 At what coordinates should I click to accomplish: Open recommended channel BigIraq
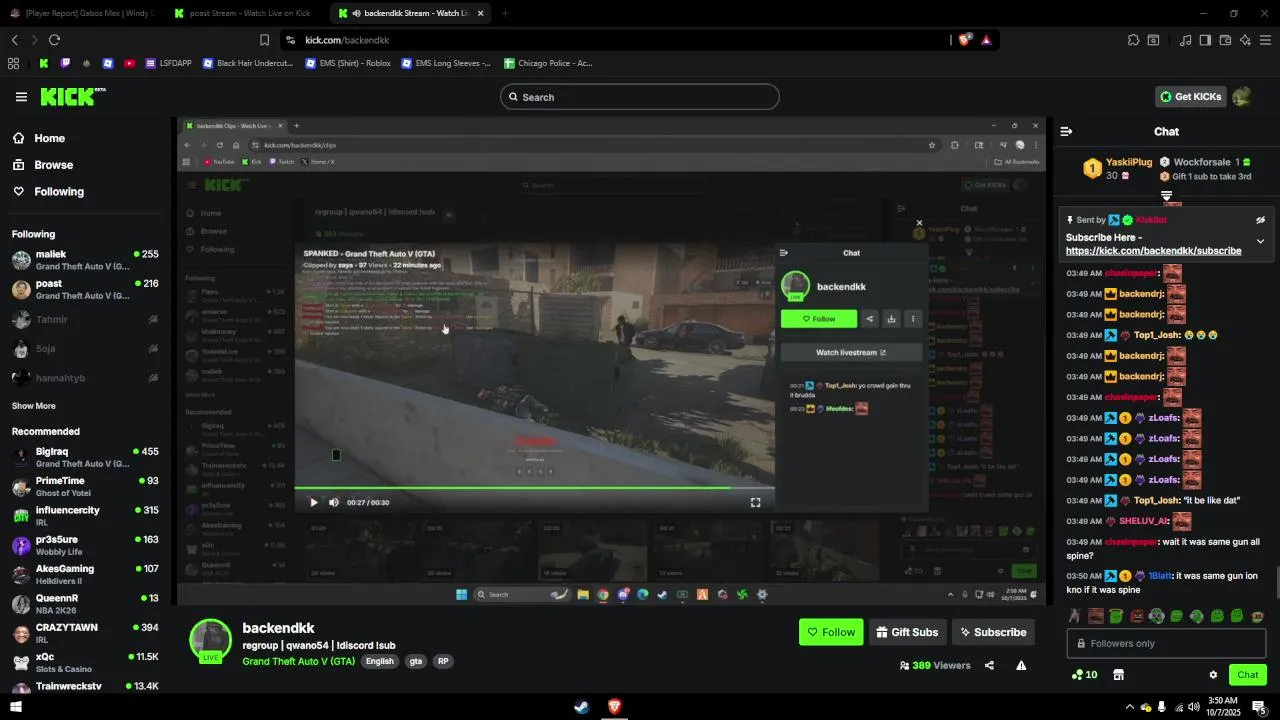(85, 457)
